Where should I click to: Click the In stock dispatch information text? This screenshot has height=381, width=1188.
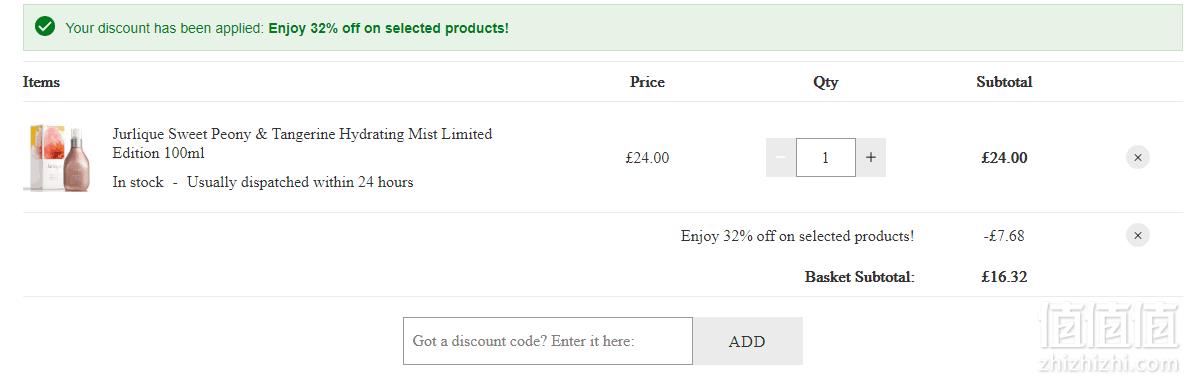[x=263, y=182]
